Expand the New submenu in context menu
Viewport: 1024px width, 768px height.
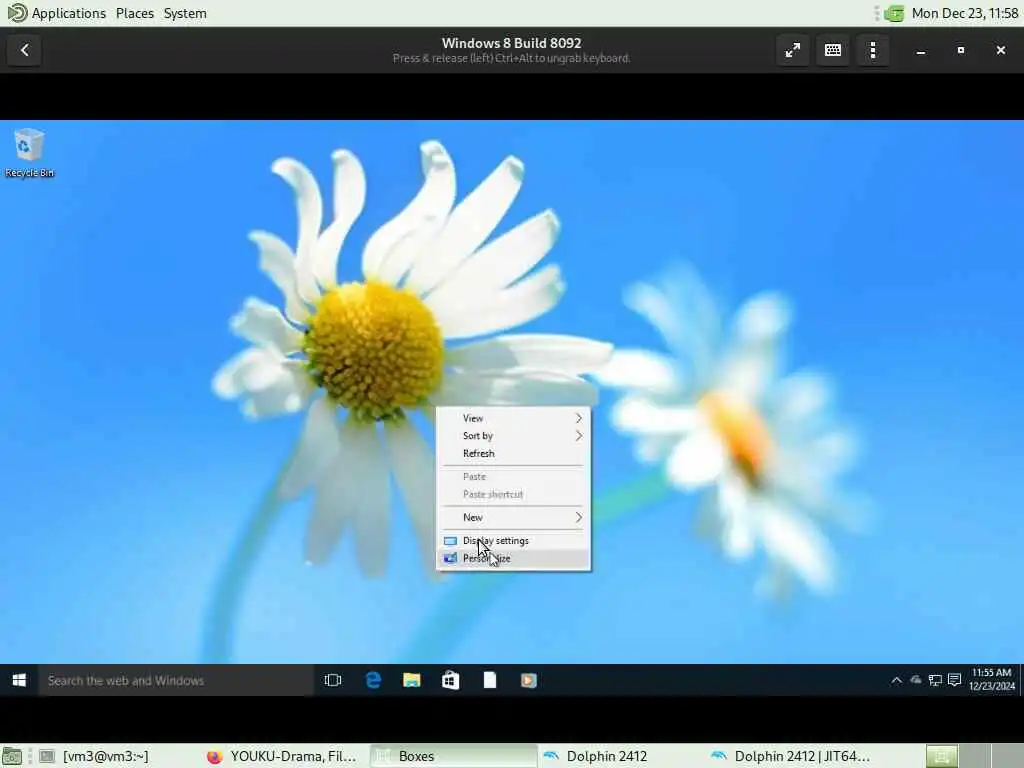coord(513,517)
